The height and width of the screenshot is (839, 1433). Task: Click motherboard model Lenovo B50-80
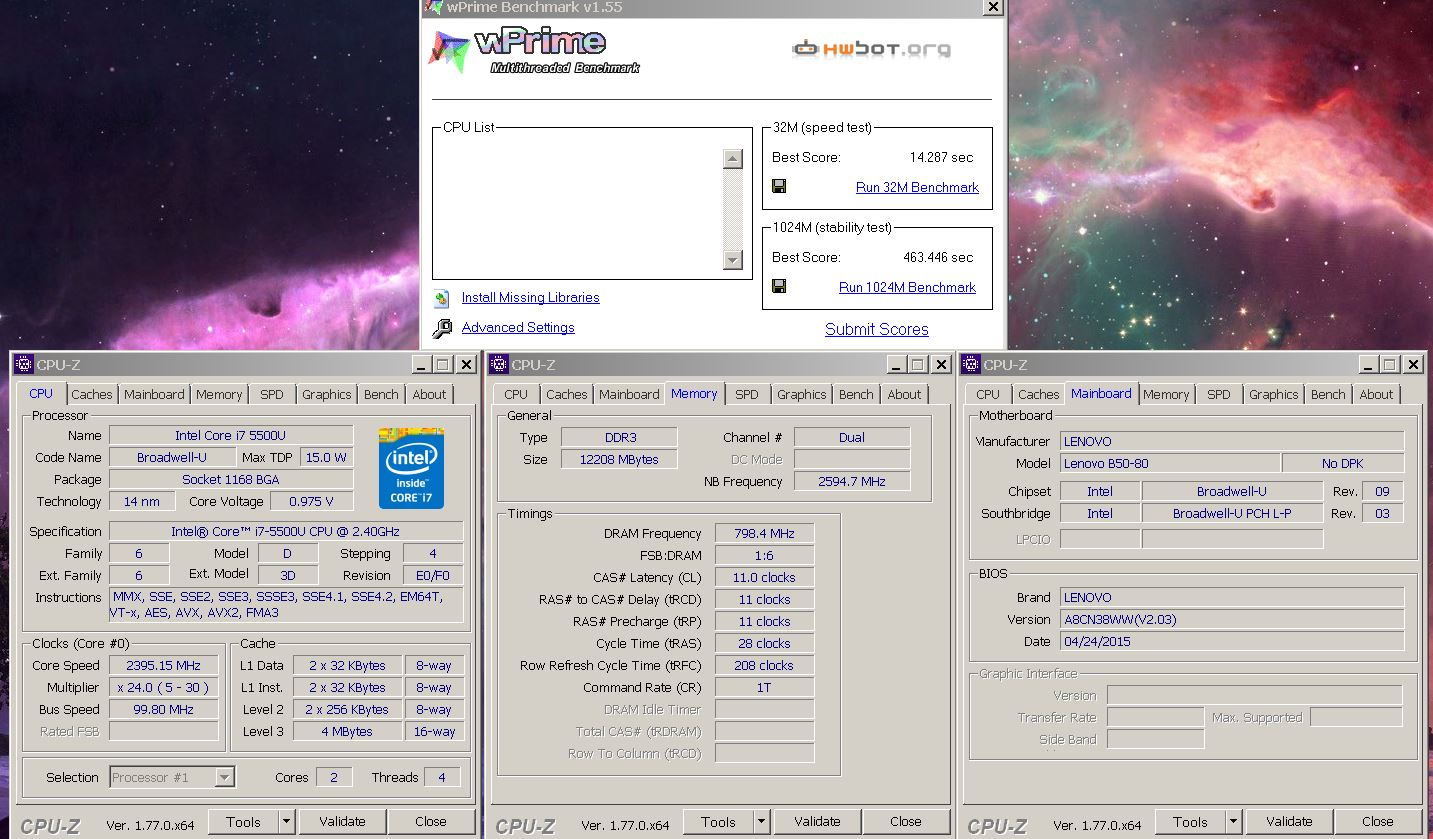click(1170, 463)
